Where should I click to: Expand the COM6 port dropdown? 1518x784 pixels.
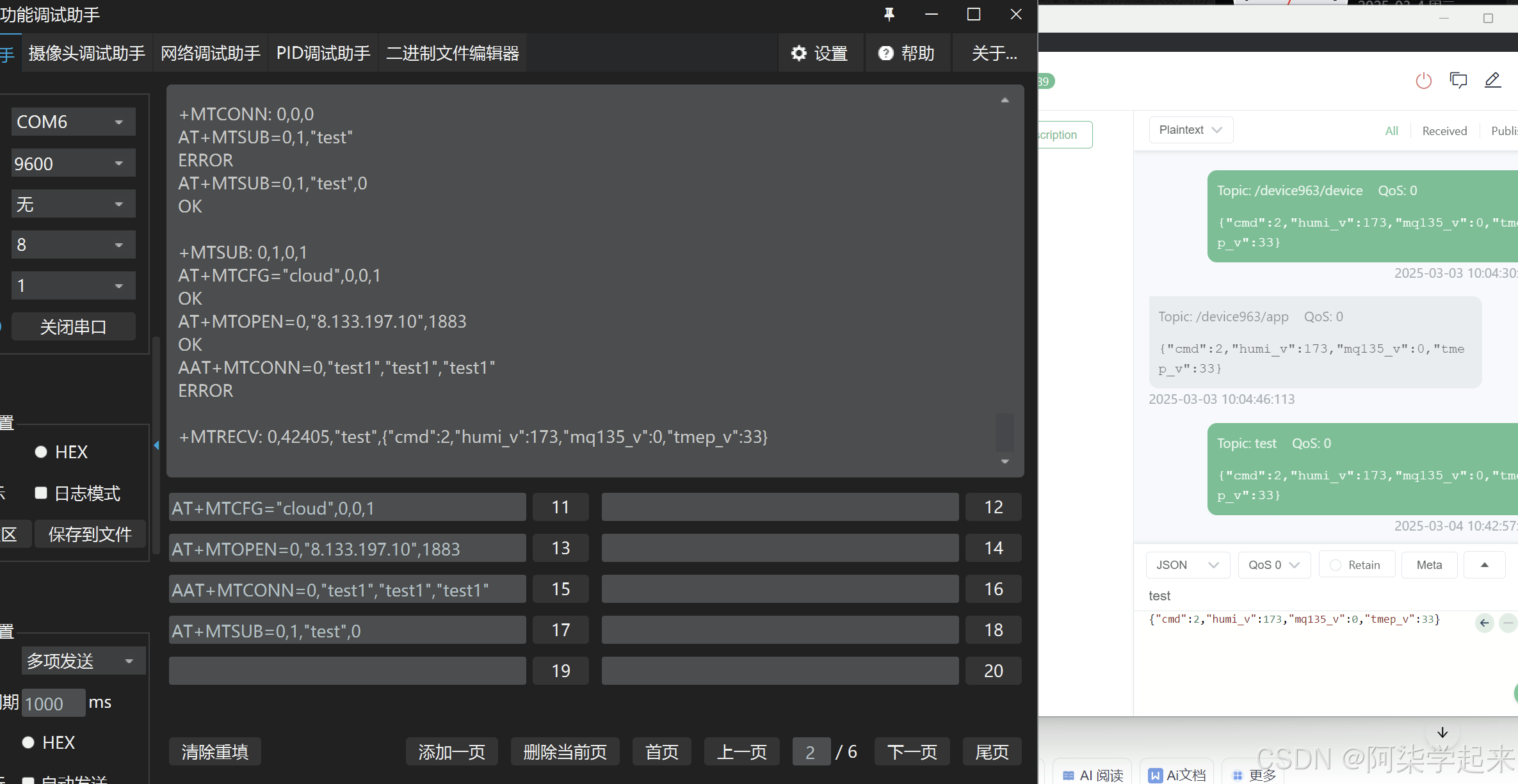pos(73,122)
